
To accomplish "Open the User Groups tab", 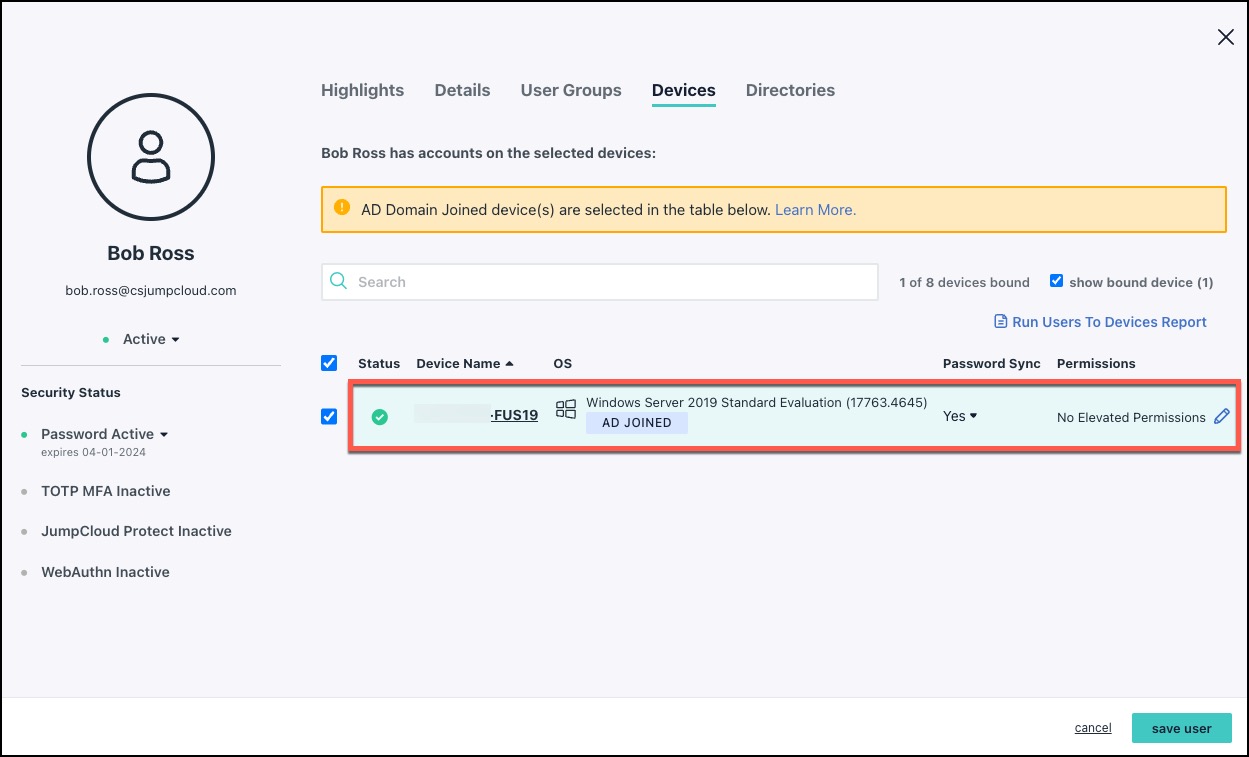I will (x=570, y=90).
